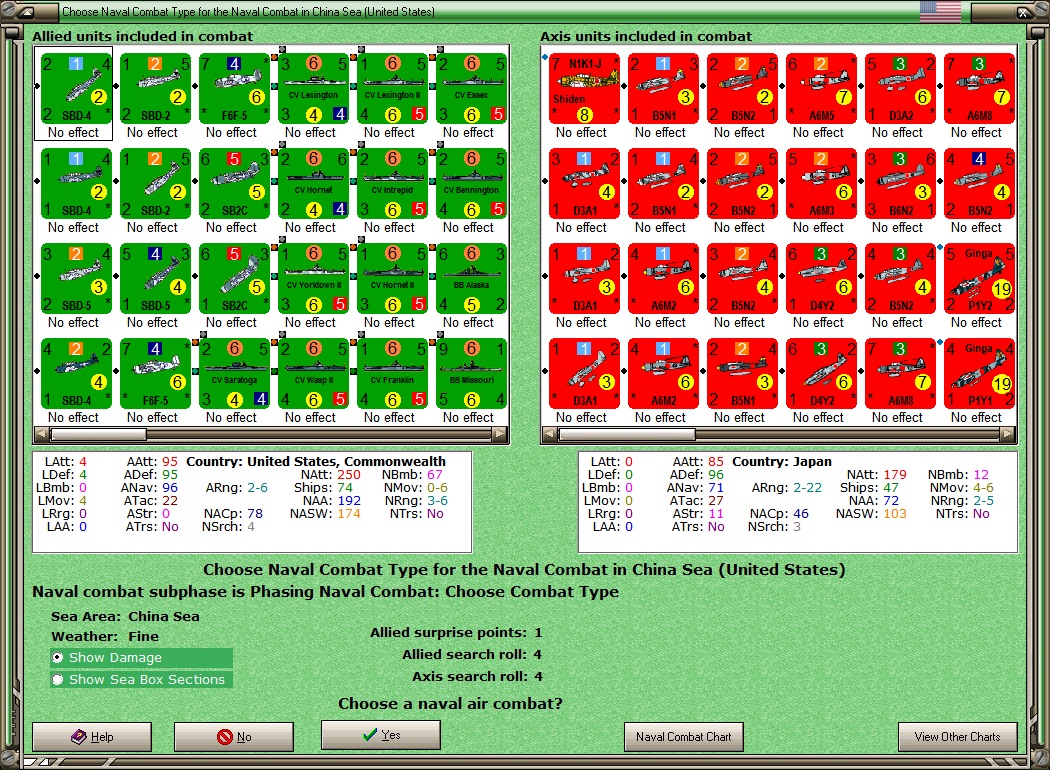Click the Allied units horizontal scrollbar thumb
1050x770 pixels.
[x=99, y=435]
